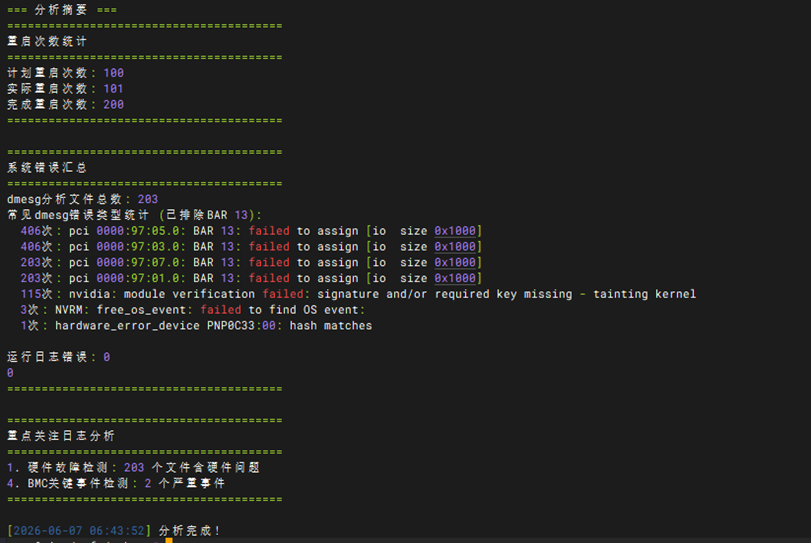This screenshot has height=543, width=811.
Task: Click the red 'failed' on the 97:03.0 row
Action: click(x=269, y=247)
